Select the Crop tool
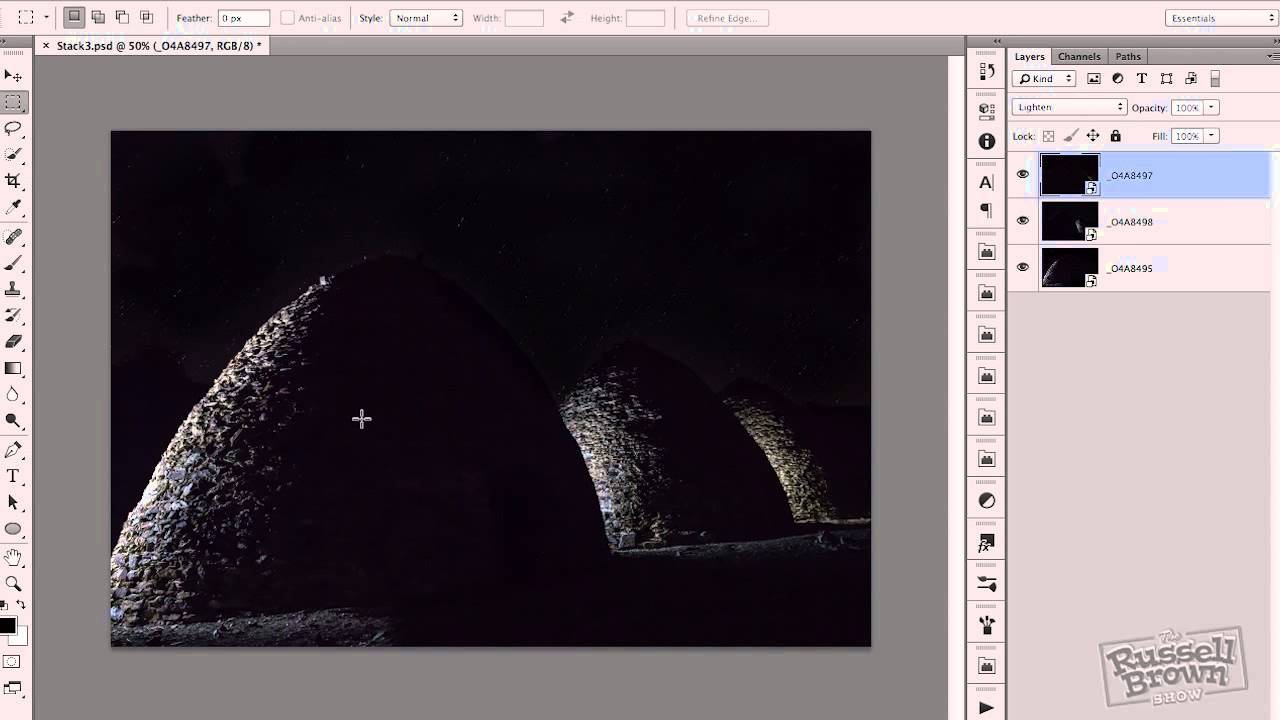 [x=13, y=181]
